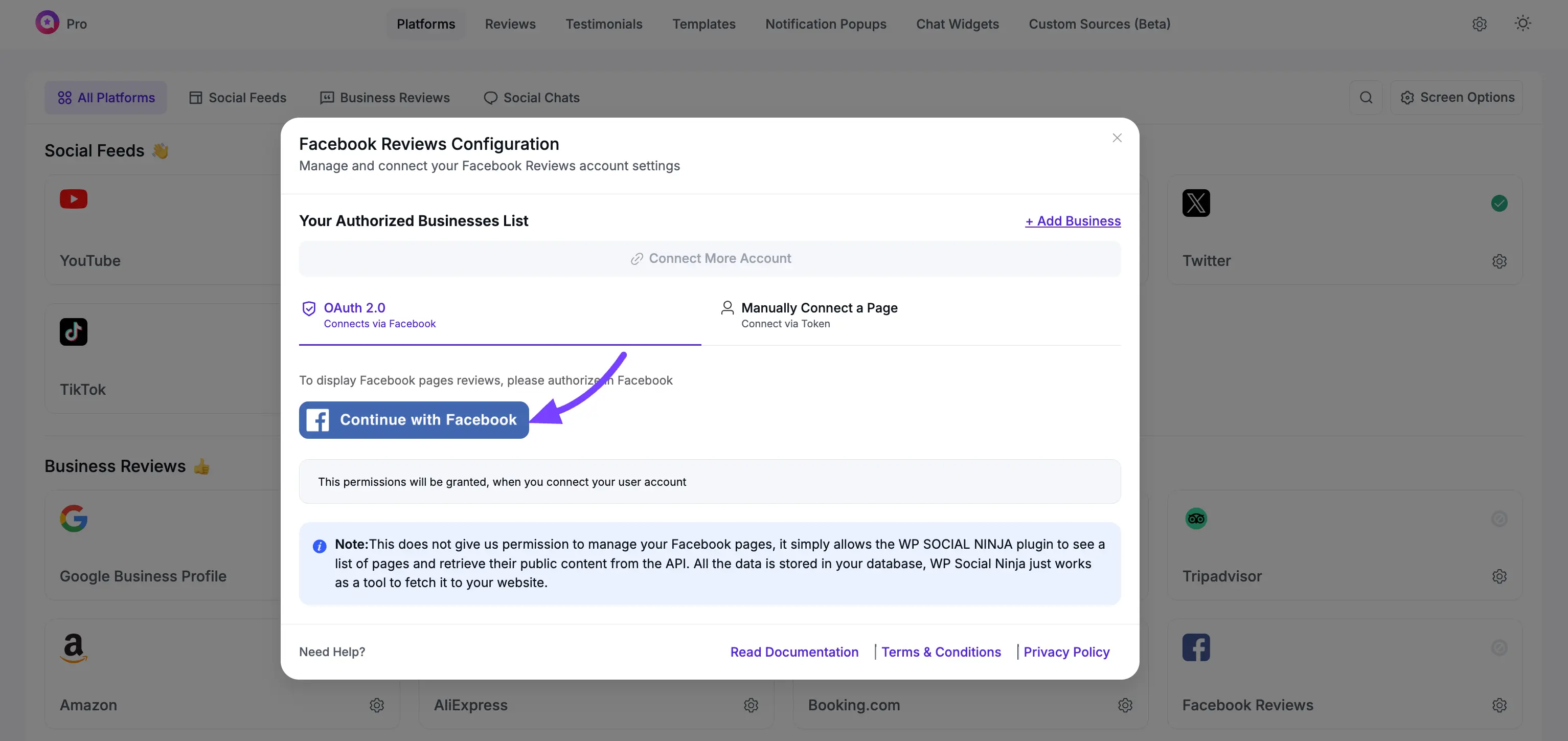This screenshot has width=1568, height=741.
Task: Click Tripadvisor disabled status indicator
Action: (1498, 519)
